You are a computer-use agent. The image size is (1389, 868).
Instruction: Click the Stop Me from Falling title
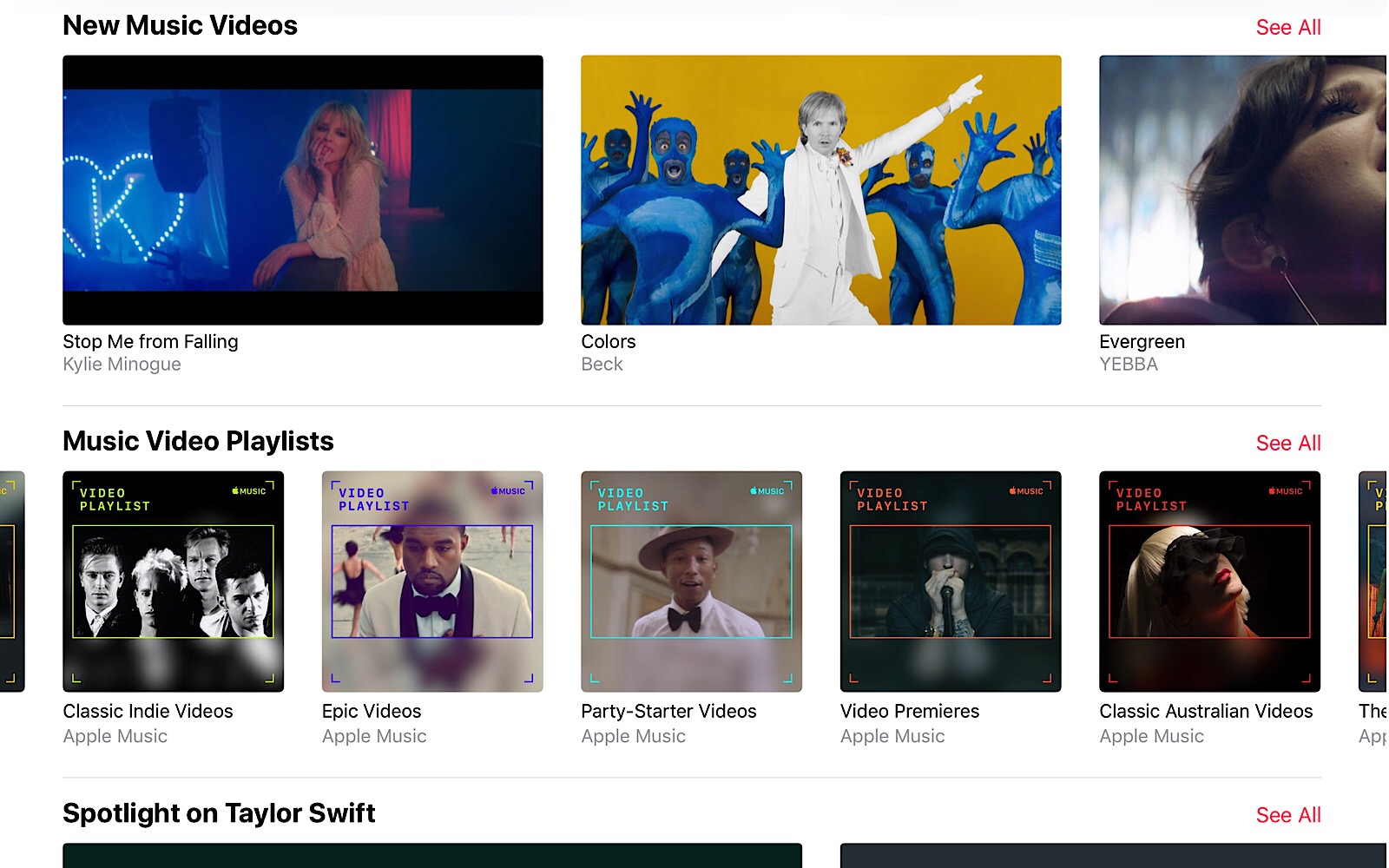pos(150,342)
